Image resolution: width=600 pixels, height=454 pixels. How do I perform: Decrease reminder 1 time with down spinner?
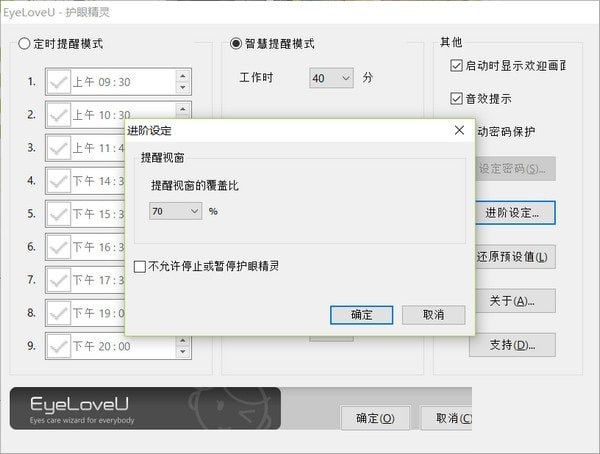pyautogui.click(x=183, y=88)
